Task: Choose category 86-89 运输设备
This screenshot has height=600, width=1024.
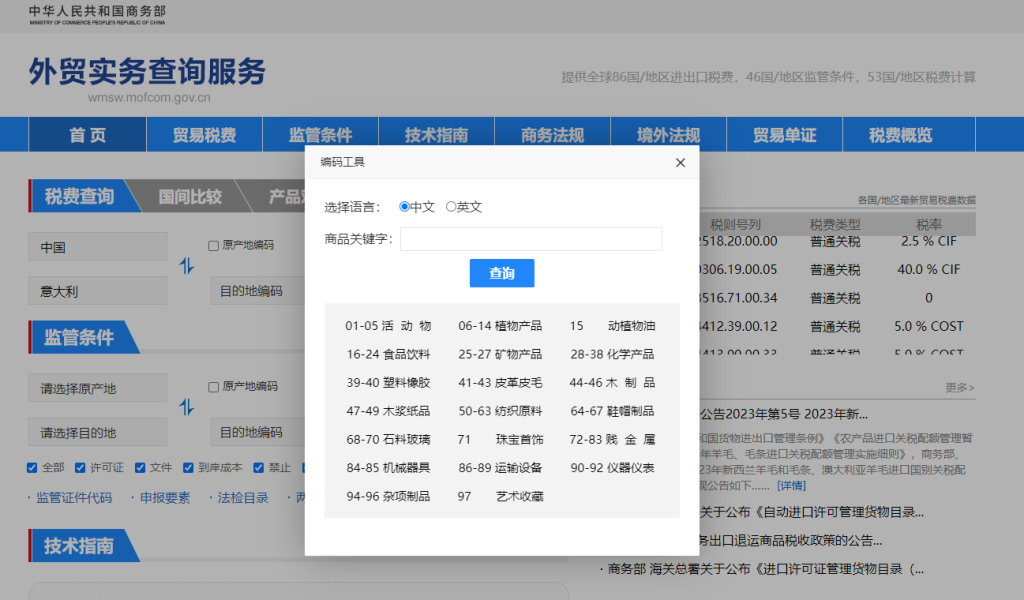Action: click(x=500, y=468)
